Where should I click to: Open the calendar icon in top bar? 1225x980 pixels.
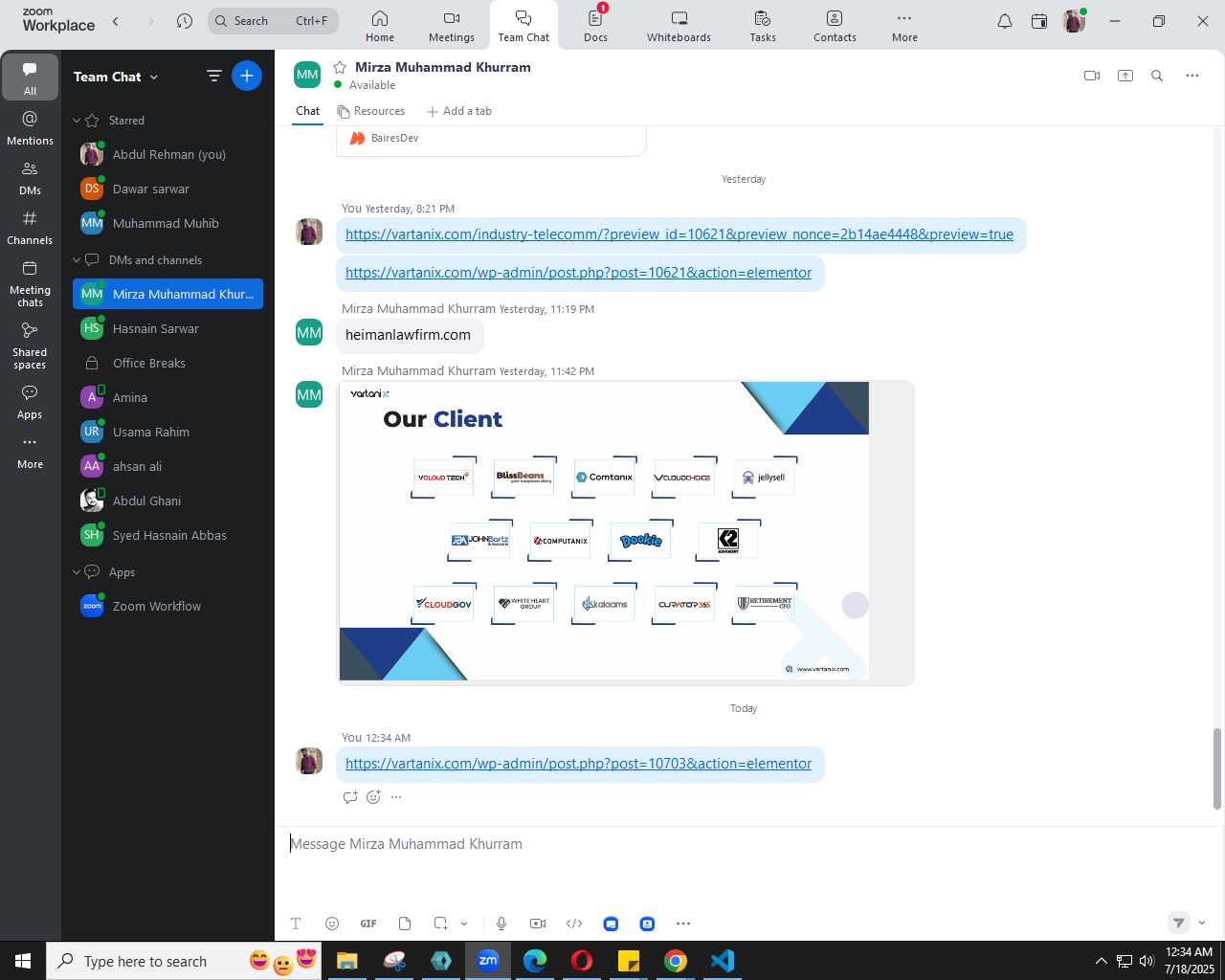pos(1039,21)
